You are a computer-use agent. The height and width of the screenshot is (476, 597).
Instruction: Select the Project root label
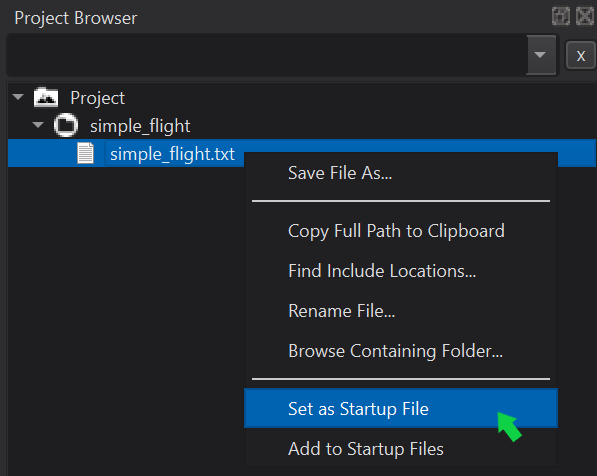97,98
